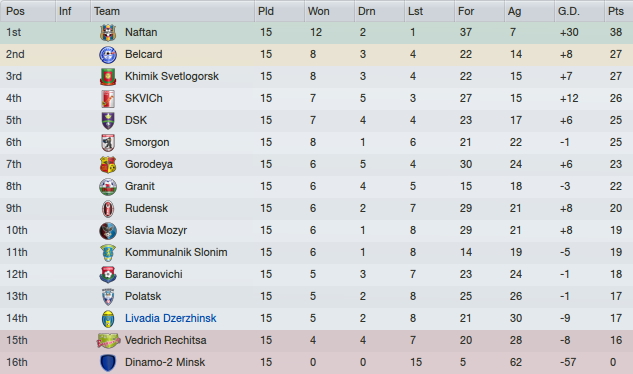Image resolution: width=633 pixels, height=374 pixels.
Task: Select the SKVICh team logo
Action: click(x=108, y=99)
